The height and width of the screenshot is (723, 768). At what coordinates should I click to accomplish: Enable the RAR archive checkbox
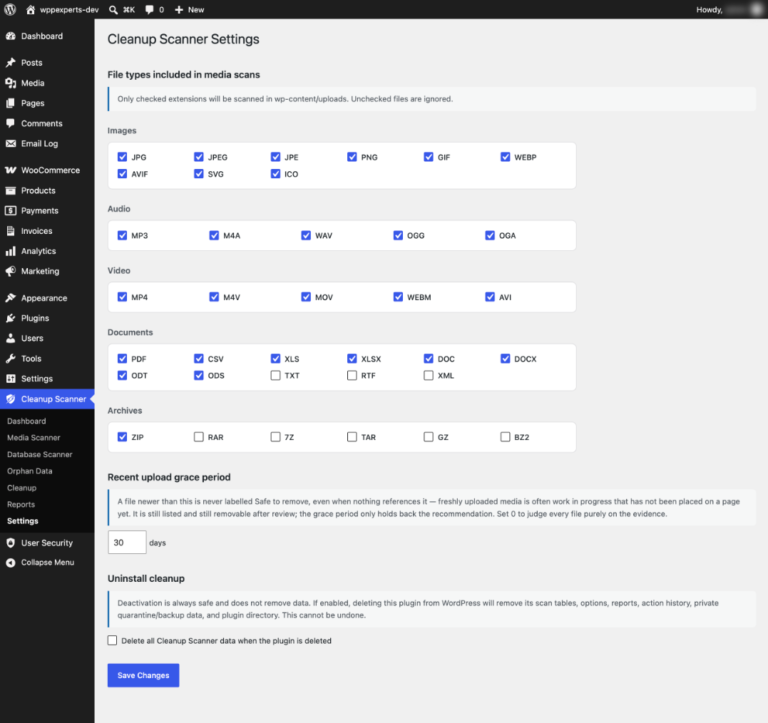[198, 436]
